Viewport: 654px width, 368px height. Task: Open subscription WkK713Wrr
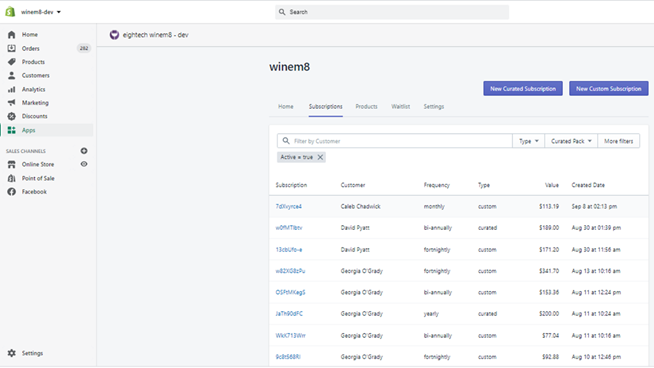[x=291, y=335]
